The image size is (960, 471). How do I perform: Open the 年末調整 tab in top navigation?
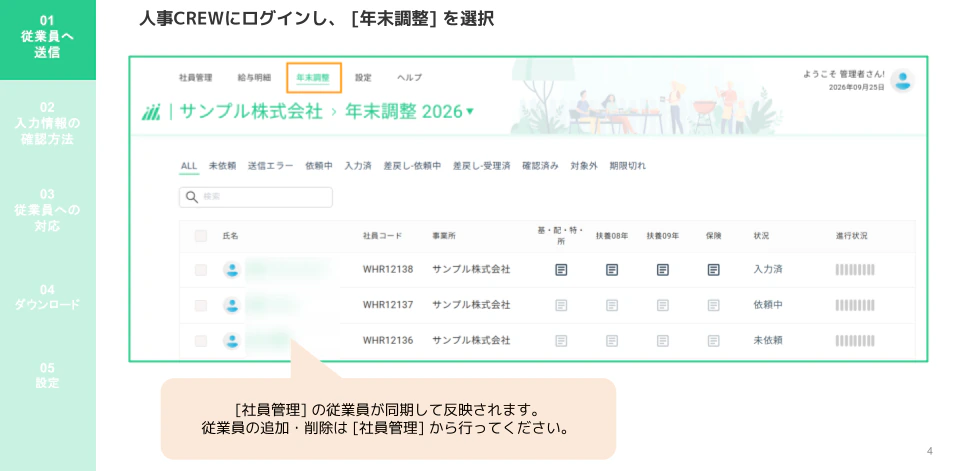(313, 78)
